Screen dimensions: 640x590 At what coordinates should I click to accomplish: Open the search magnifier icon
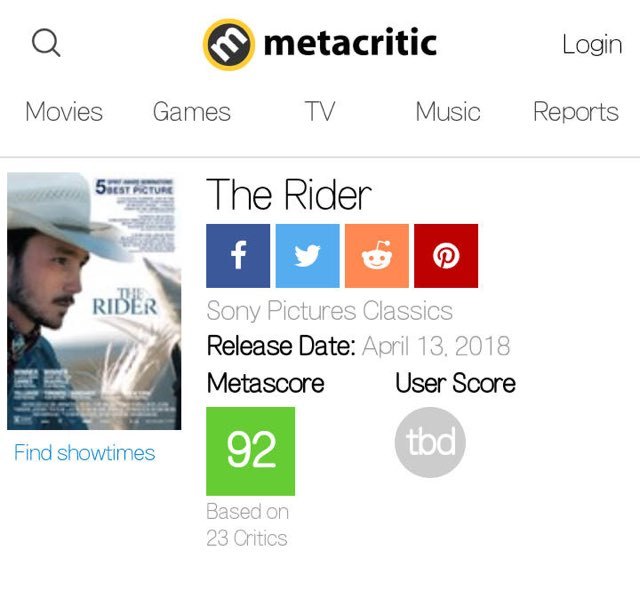click(x=46, y=42)
